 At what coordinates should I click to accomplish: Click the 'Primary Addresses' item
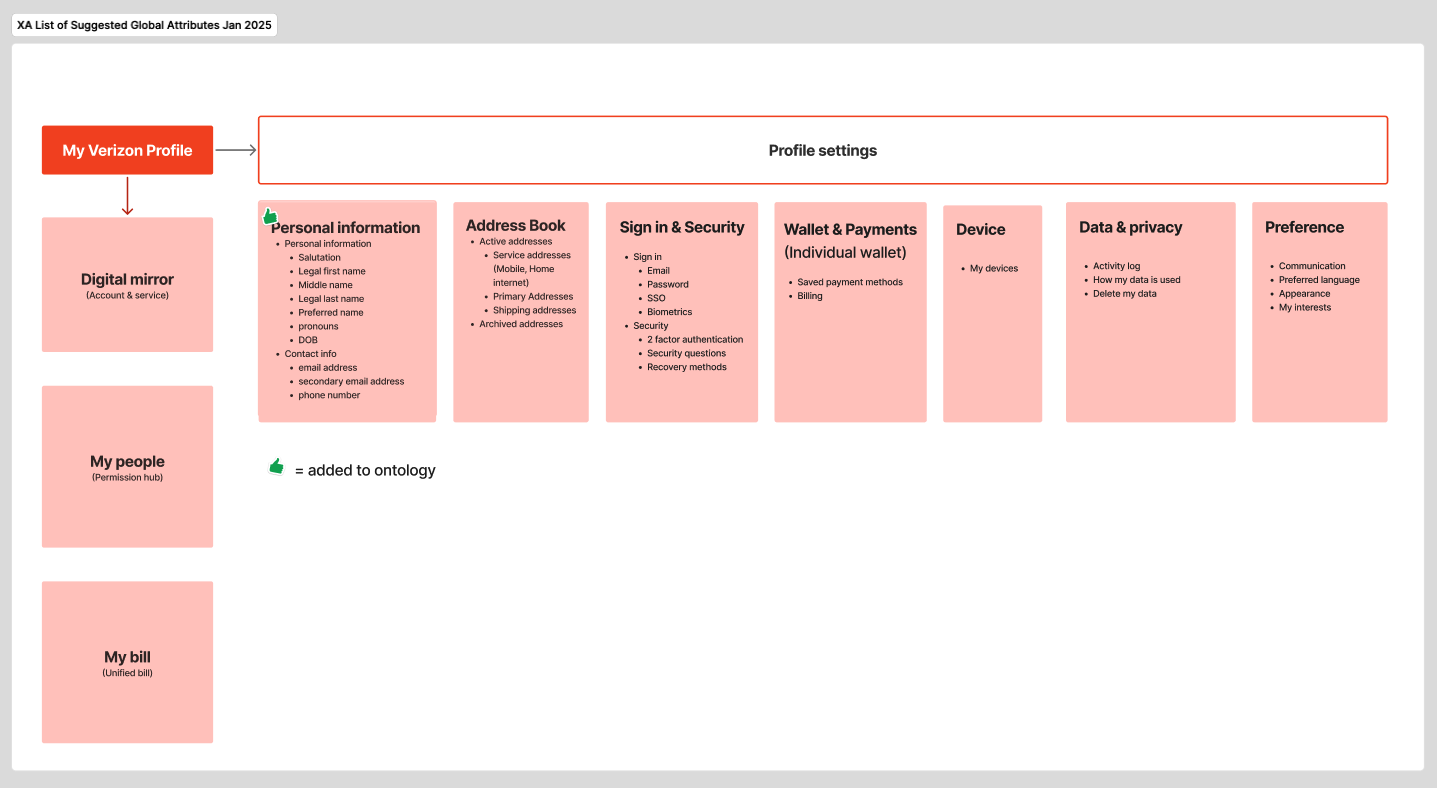[533, 297]
